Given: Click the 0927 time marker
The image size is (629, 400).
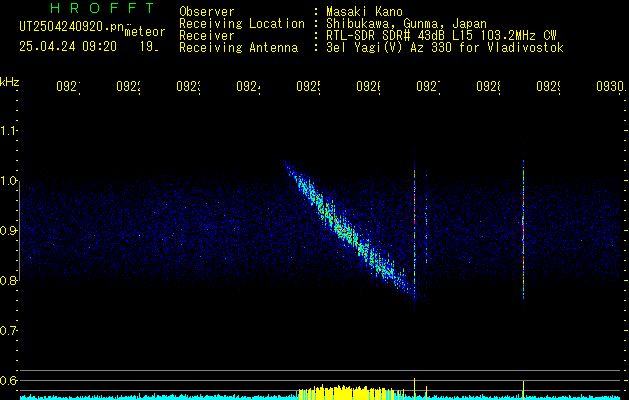Looking at the screenshot, I should [x=428, y=87].
